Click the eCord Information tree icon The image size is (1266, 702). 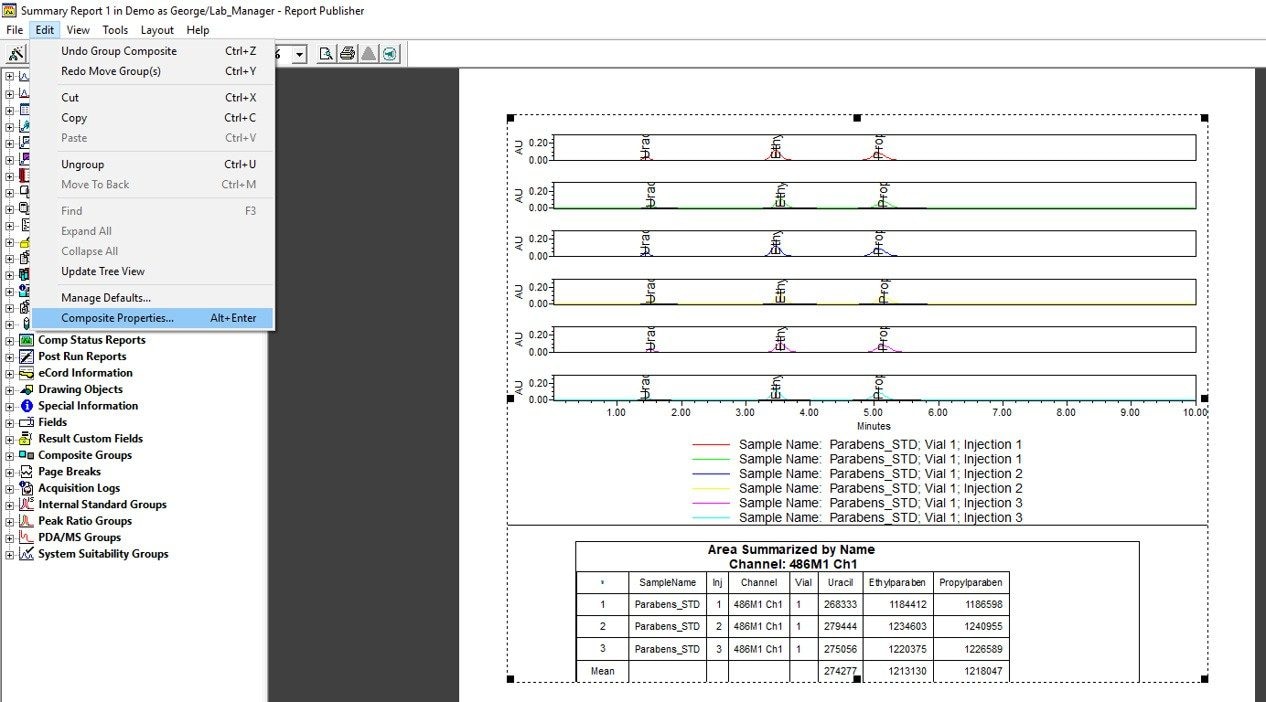(x=25, y=373)
